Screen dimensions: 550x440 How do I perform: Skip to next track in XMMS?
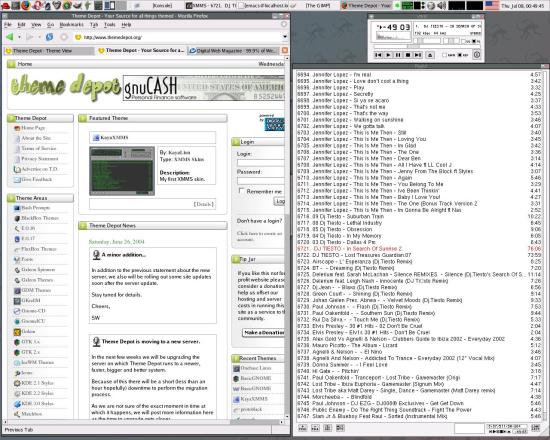coord(417,55)
